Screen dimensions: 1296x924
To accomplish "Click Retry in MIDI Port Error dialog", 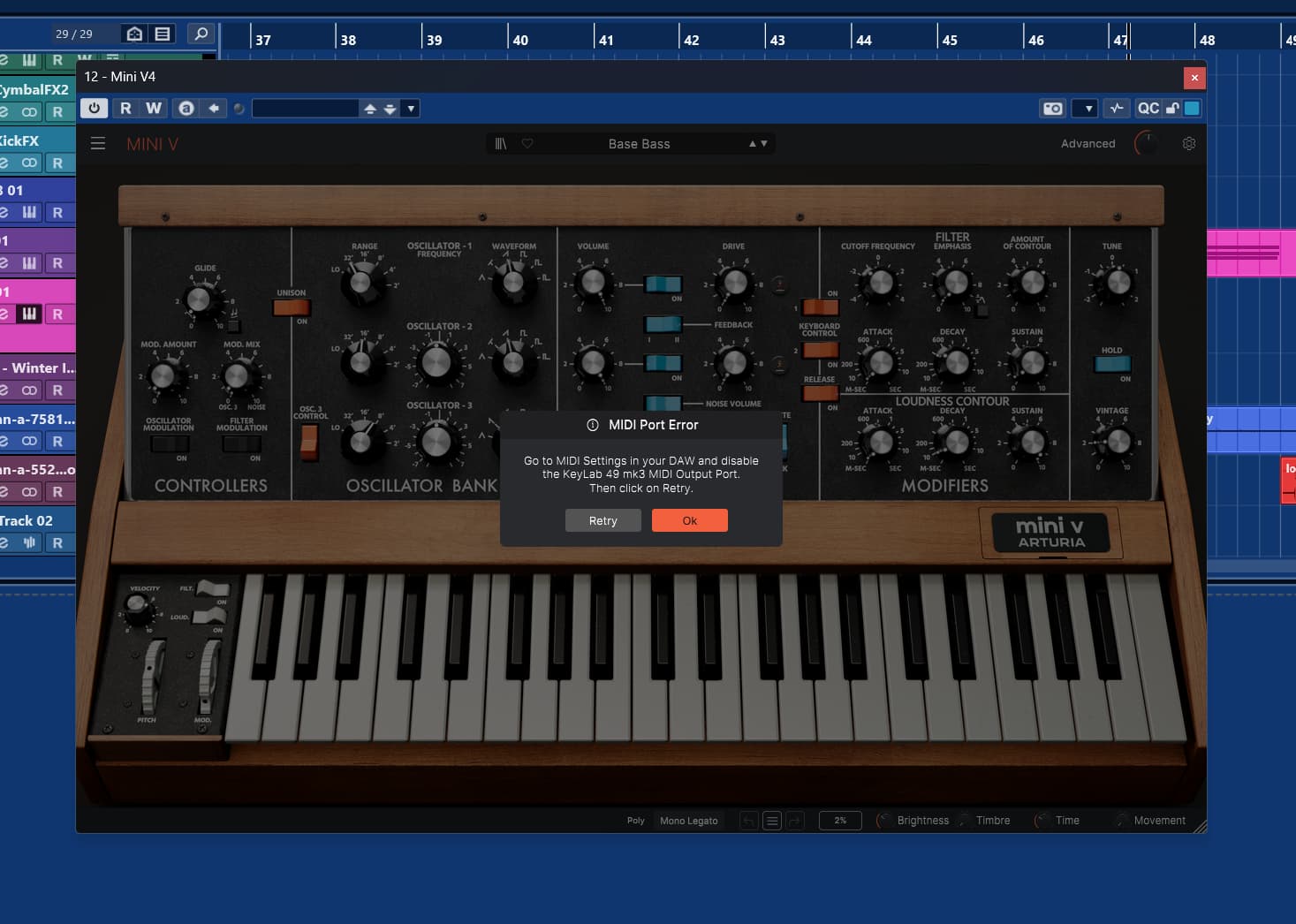I will point(603,520).
